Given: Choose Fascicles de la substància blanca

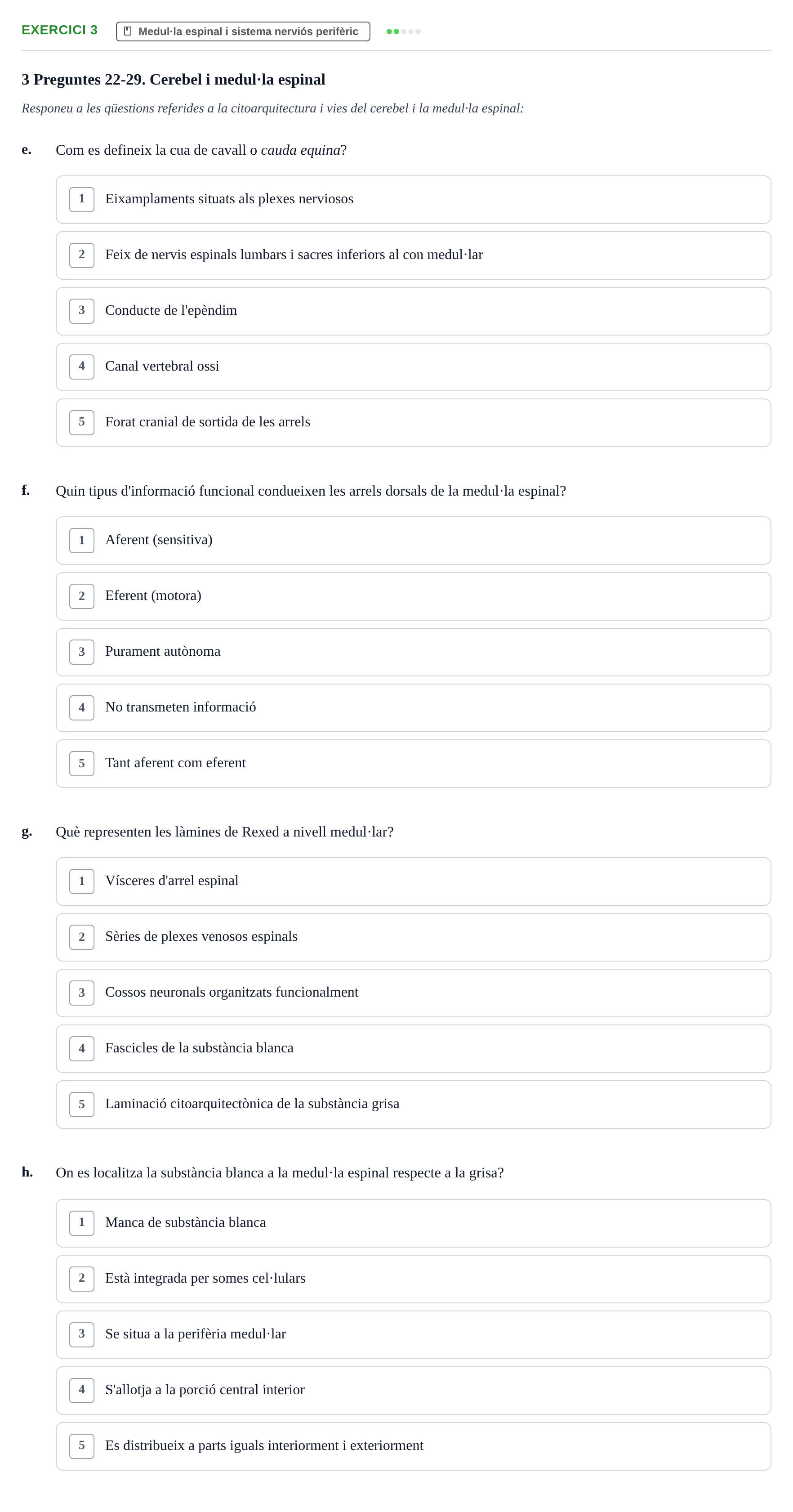Looking at the screenshot, I should point(413,1049).
